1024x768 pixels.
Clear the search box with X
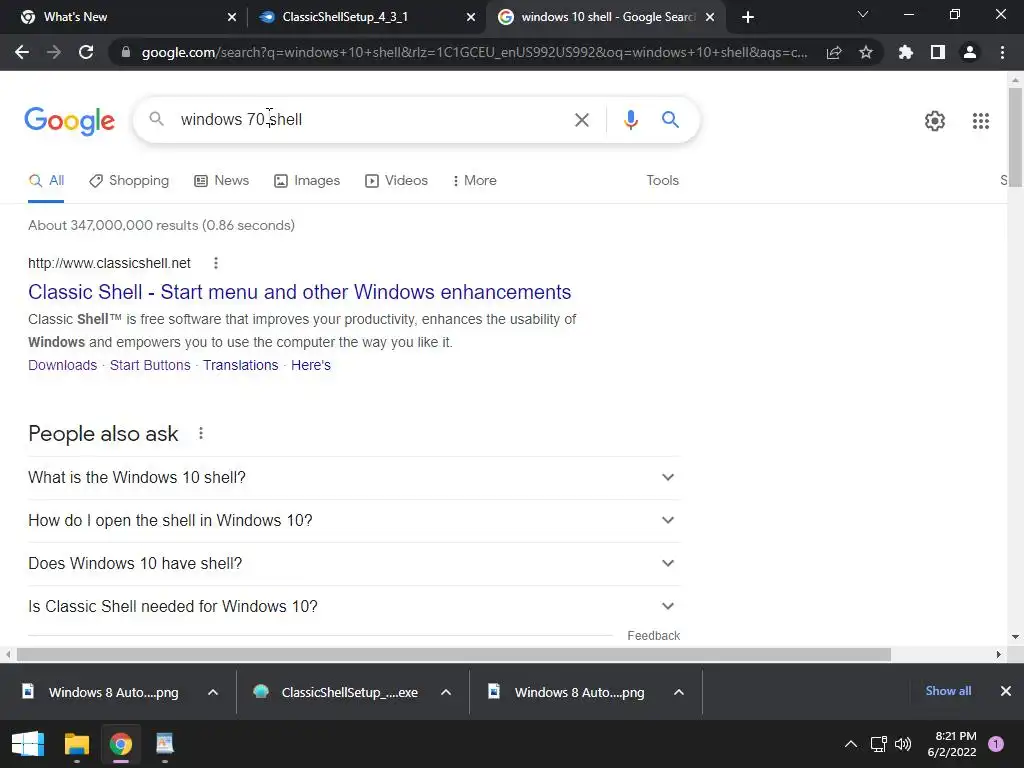581,120
